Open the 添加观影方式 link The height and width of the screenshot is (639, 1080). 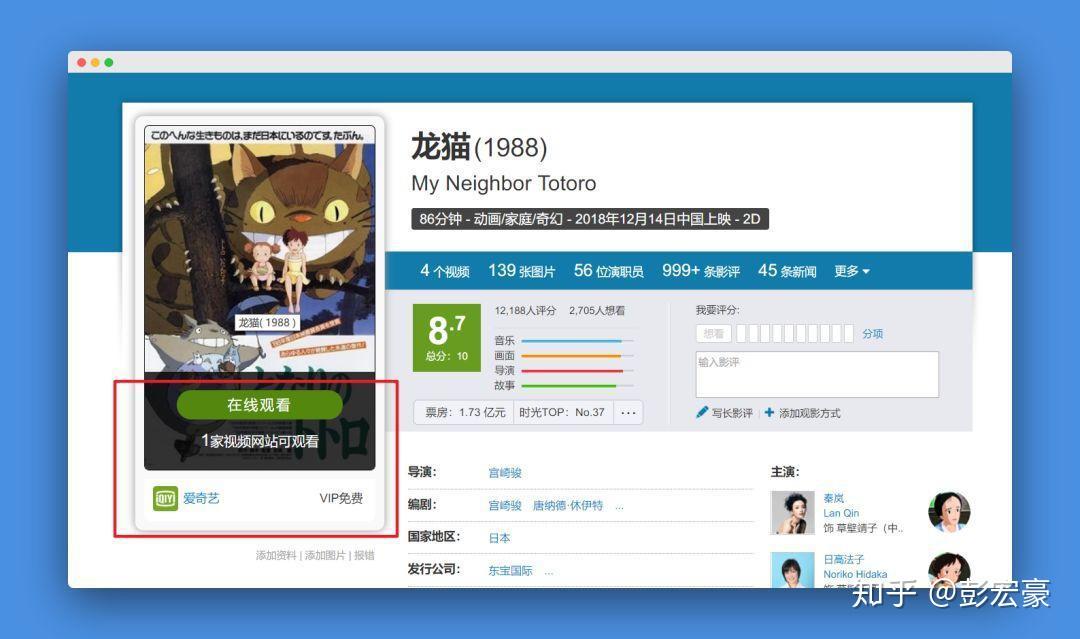pos(810,413)
